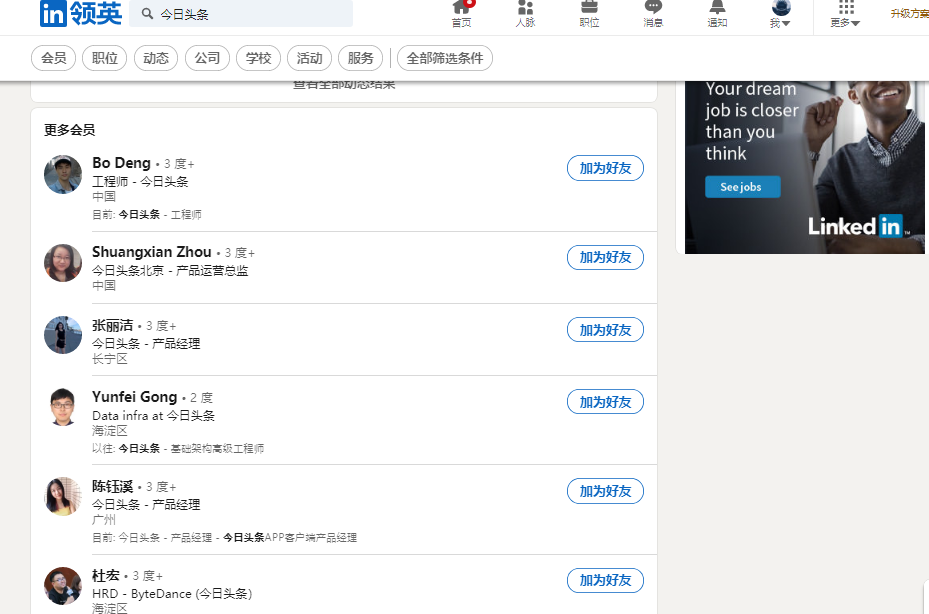Open the 通知 notifications bell
The height and width of the screenshot is (614, 929).
click(x=717, y=14)
